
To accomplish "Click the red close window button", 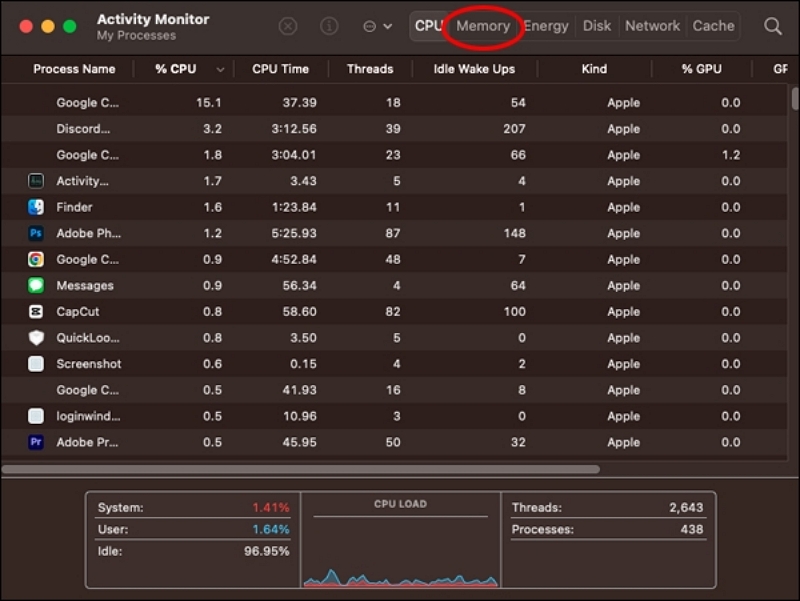I will (x=26, y=26).
